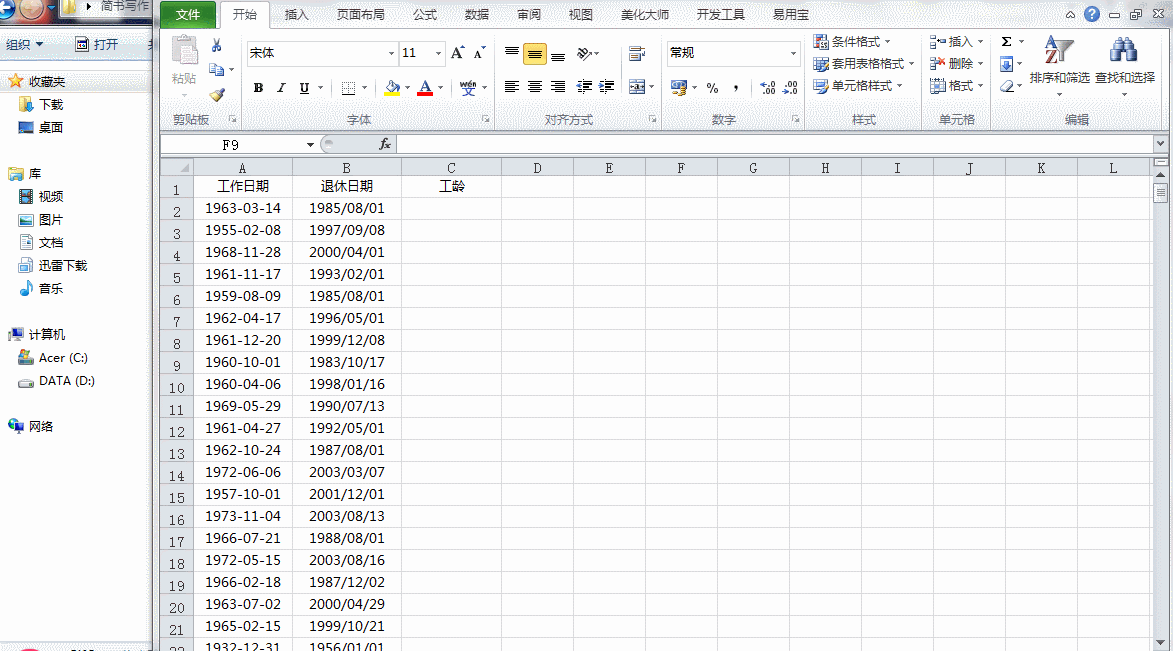This screenshot has width=1173, height=651.
Task: Toggle ribbon minimize caret
Action: click(1071, 14)
